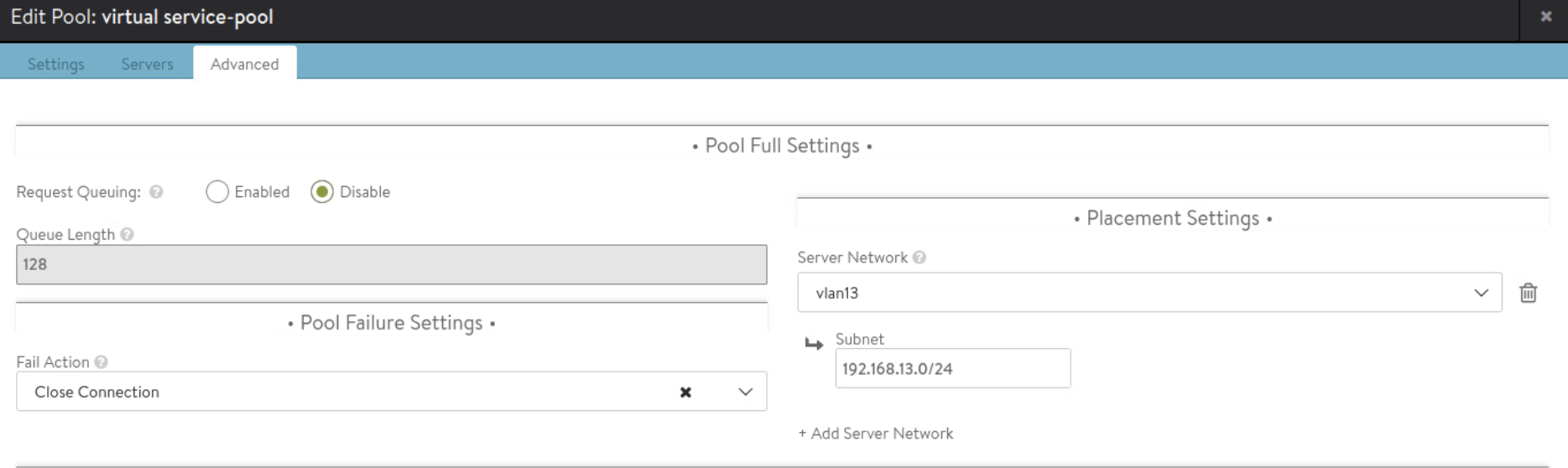Screen dimensions: 1568x468
Task: Switch to the Settings tab
Action: click(55, 65)
